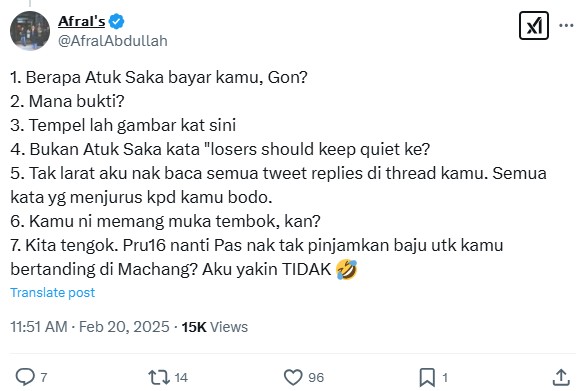Click the laughing emoji after TIDAK

(346, 270)
